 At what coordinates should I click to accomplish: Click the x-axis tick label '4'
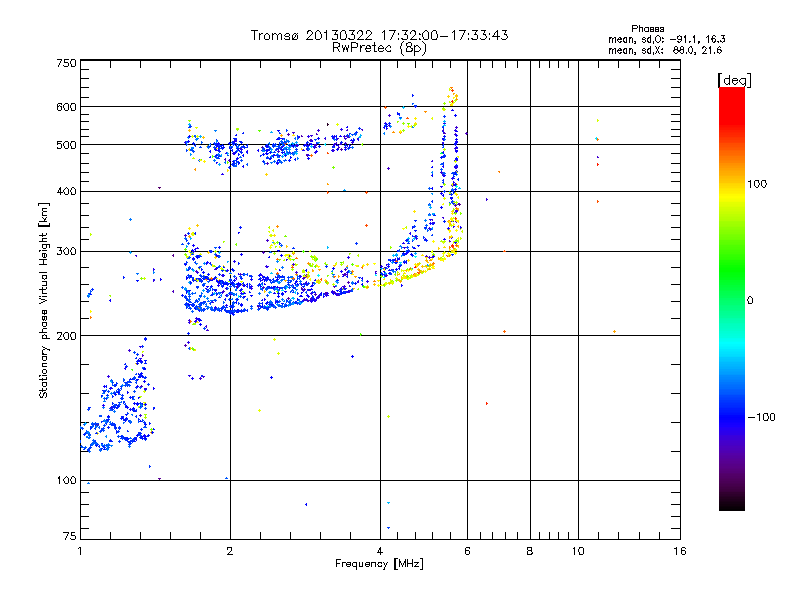pyautogui.click(x=380, y=551)
